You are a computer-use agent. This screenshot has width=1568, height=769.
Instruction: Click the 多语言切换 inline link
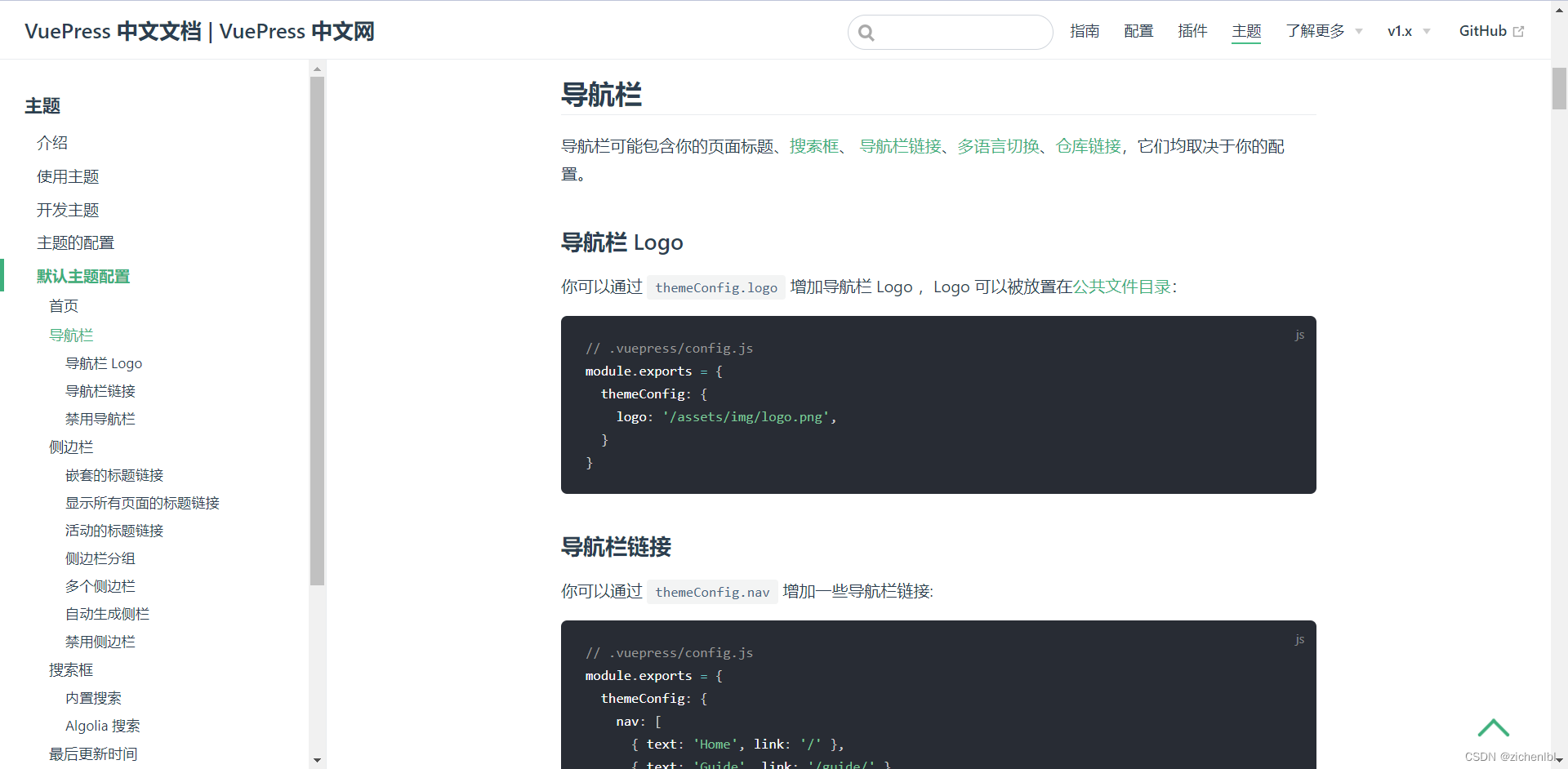click(999, 146)
